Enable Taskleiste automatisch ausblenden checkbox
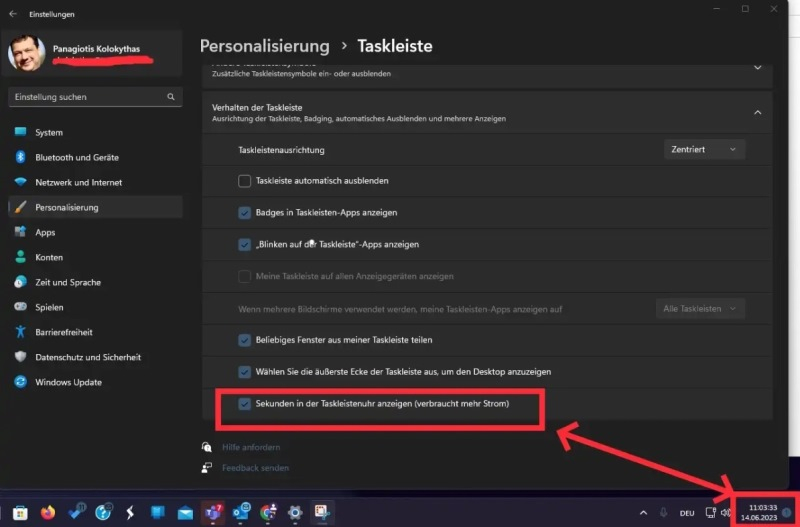The width and height of the screenshot is (800, 527). pyautogui.click(x=244, y=181)
